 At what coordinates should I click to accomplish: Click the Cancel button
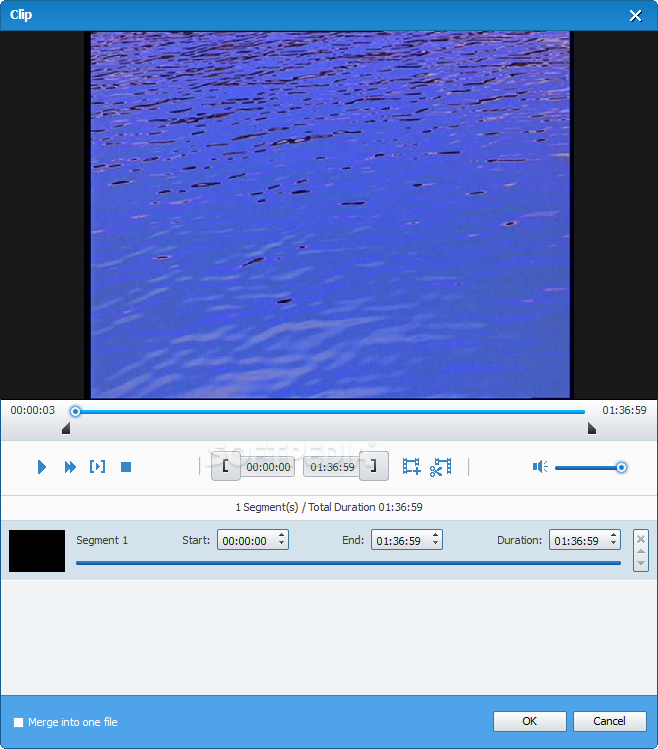[x=609, y=721]
